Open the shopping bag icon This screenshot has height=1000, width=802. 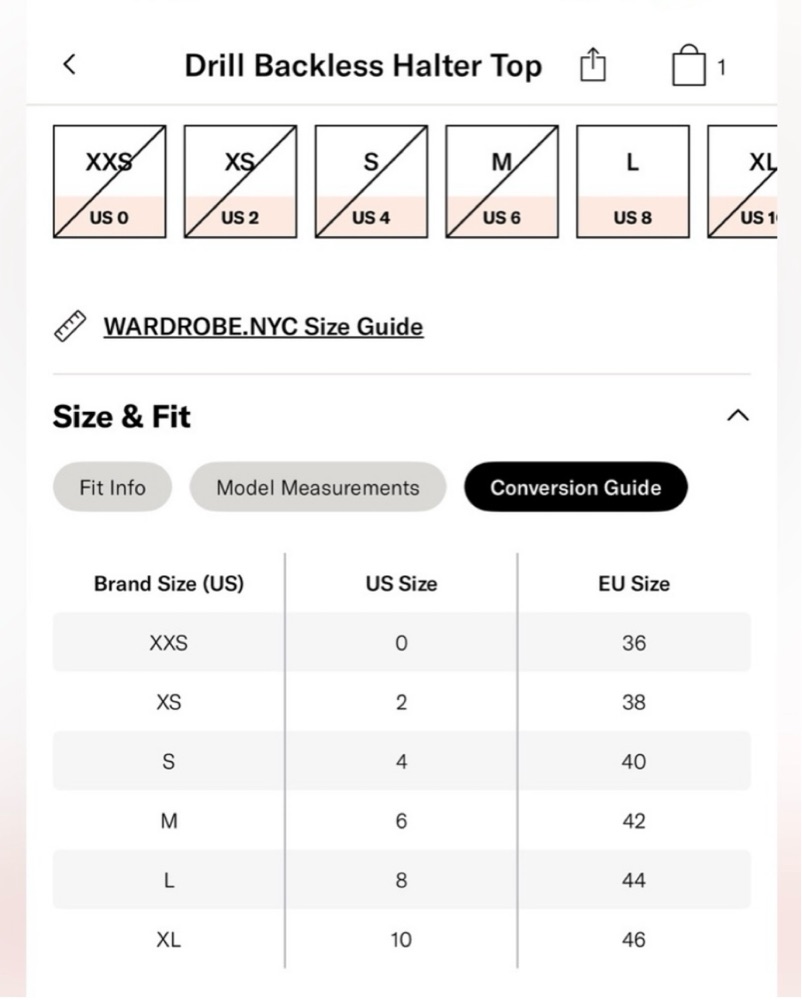(x=689, y=65)
